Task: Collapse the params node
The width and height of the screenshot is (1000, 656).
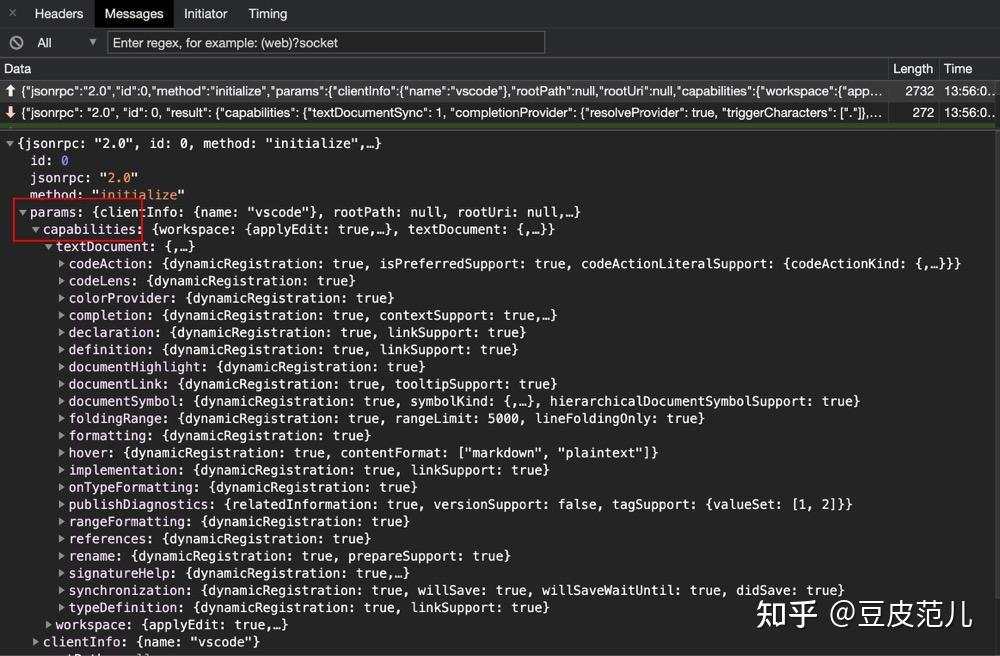Action: click(x=23, y=211)
